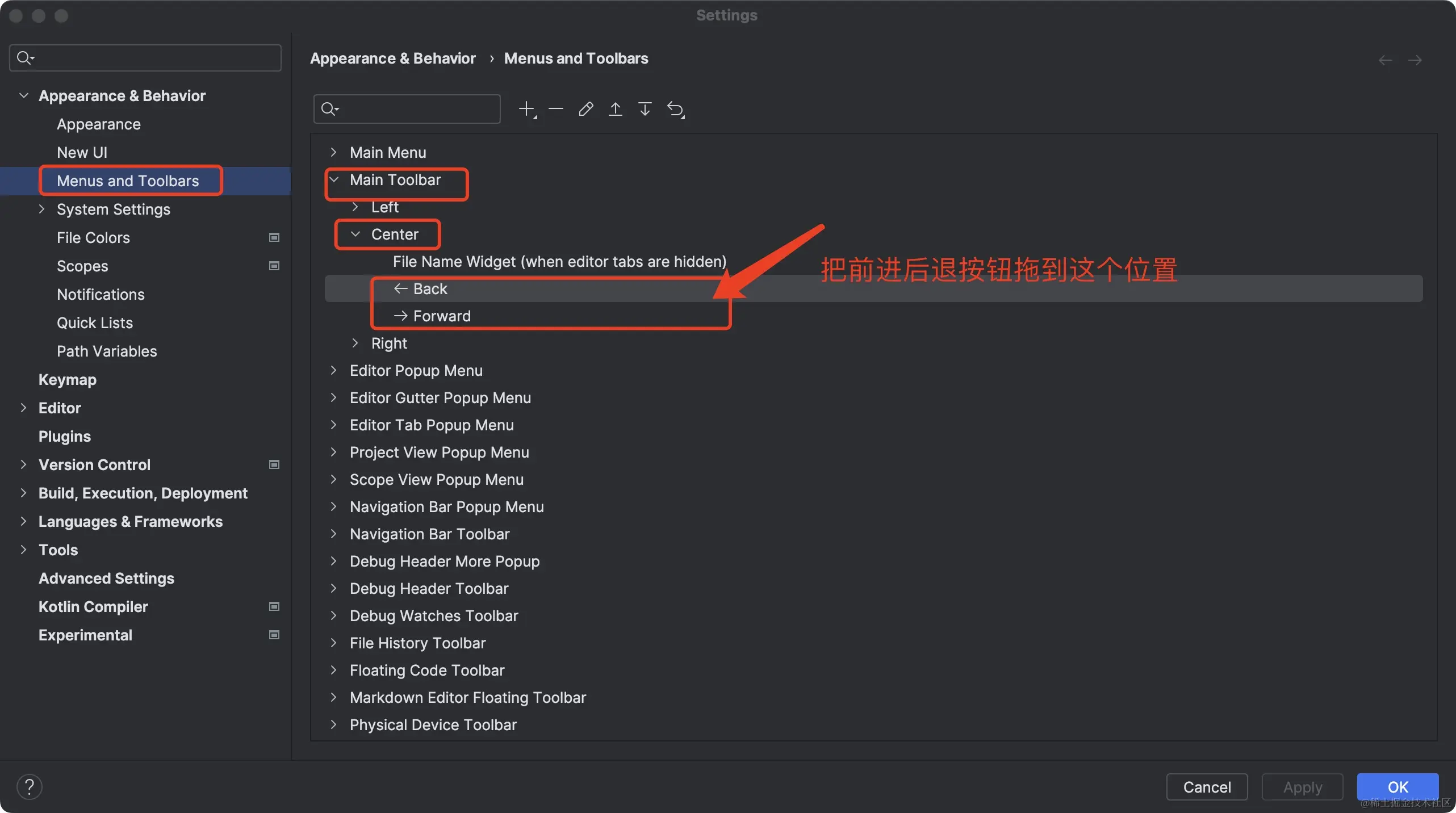Click the Add action plus icon
Image resolution: width=1456 pixels, height=813 pixels.
(x=526, y=109)
